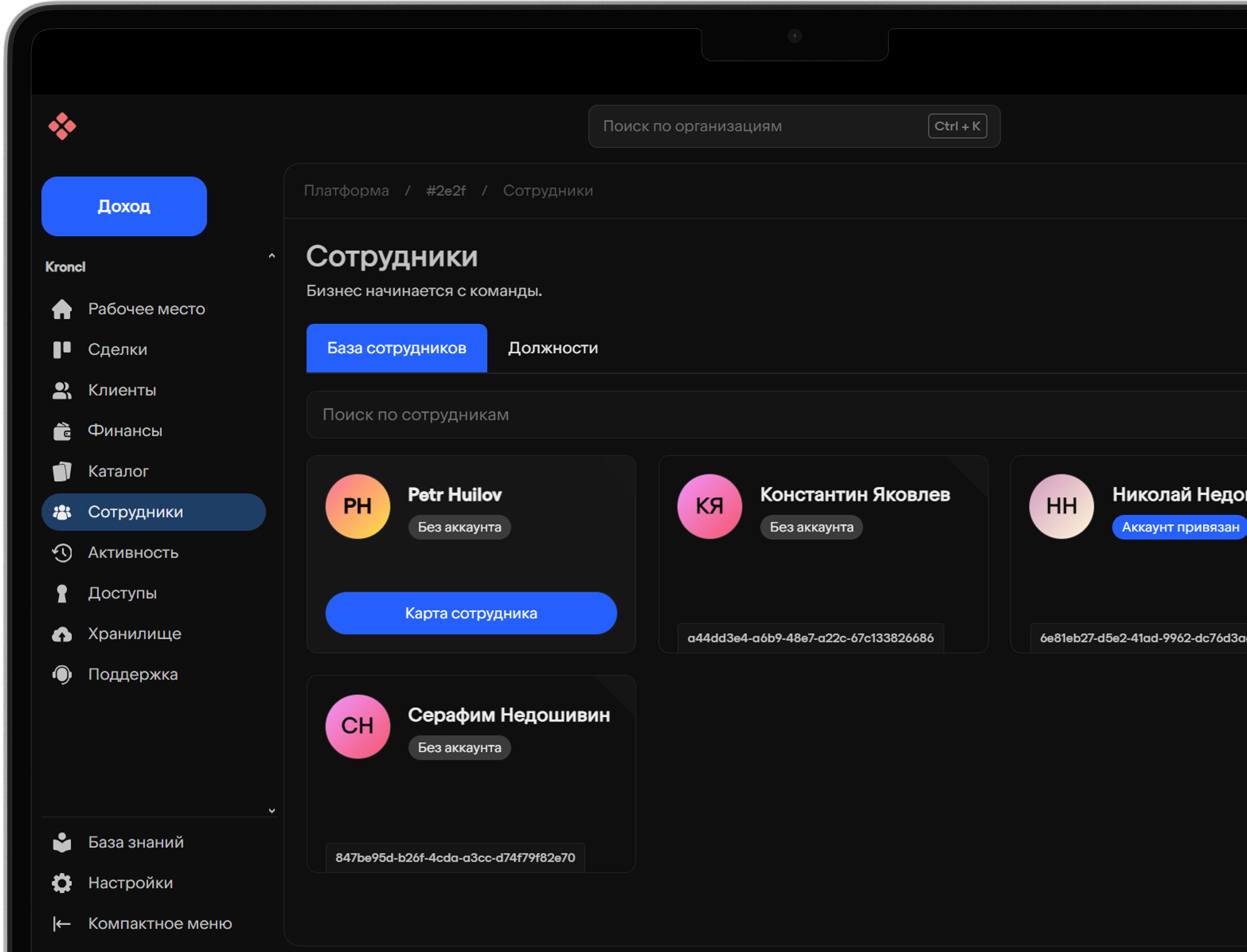Collapse the Kroncl section chevron
1247x952 pixels.
click(x=271, y=256)
